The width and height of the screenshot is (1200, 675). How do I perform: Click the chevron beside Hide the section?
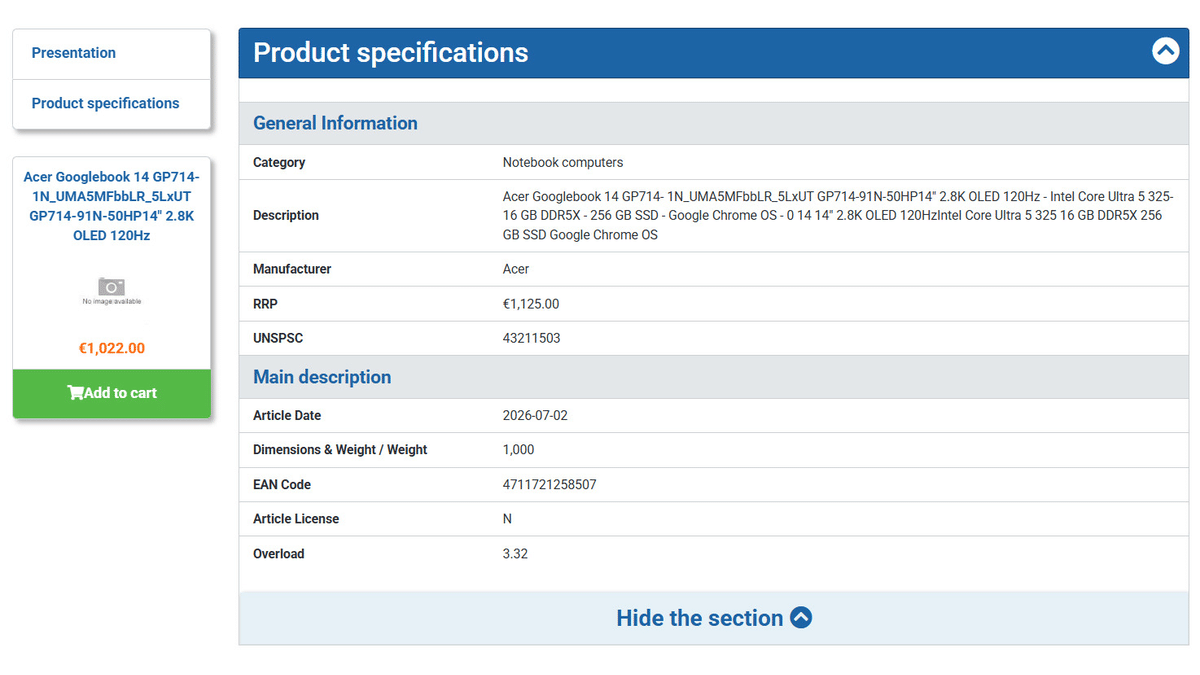coord(801,618)
